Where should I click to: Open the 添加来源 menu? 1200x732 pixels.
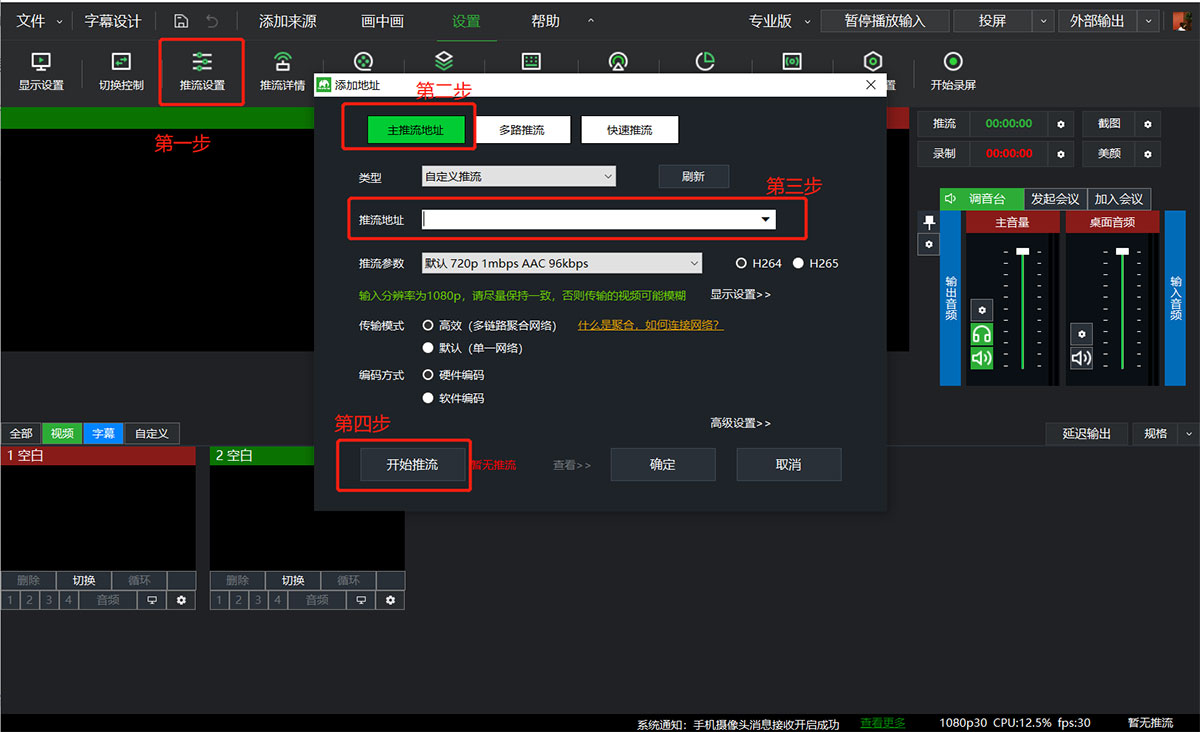pos(287,21)
